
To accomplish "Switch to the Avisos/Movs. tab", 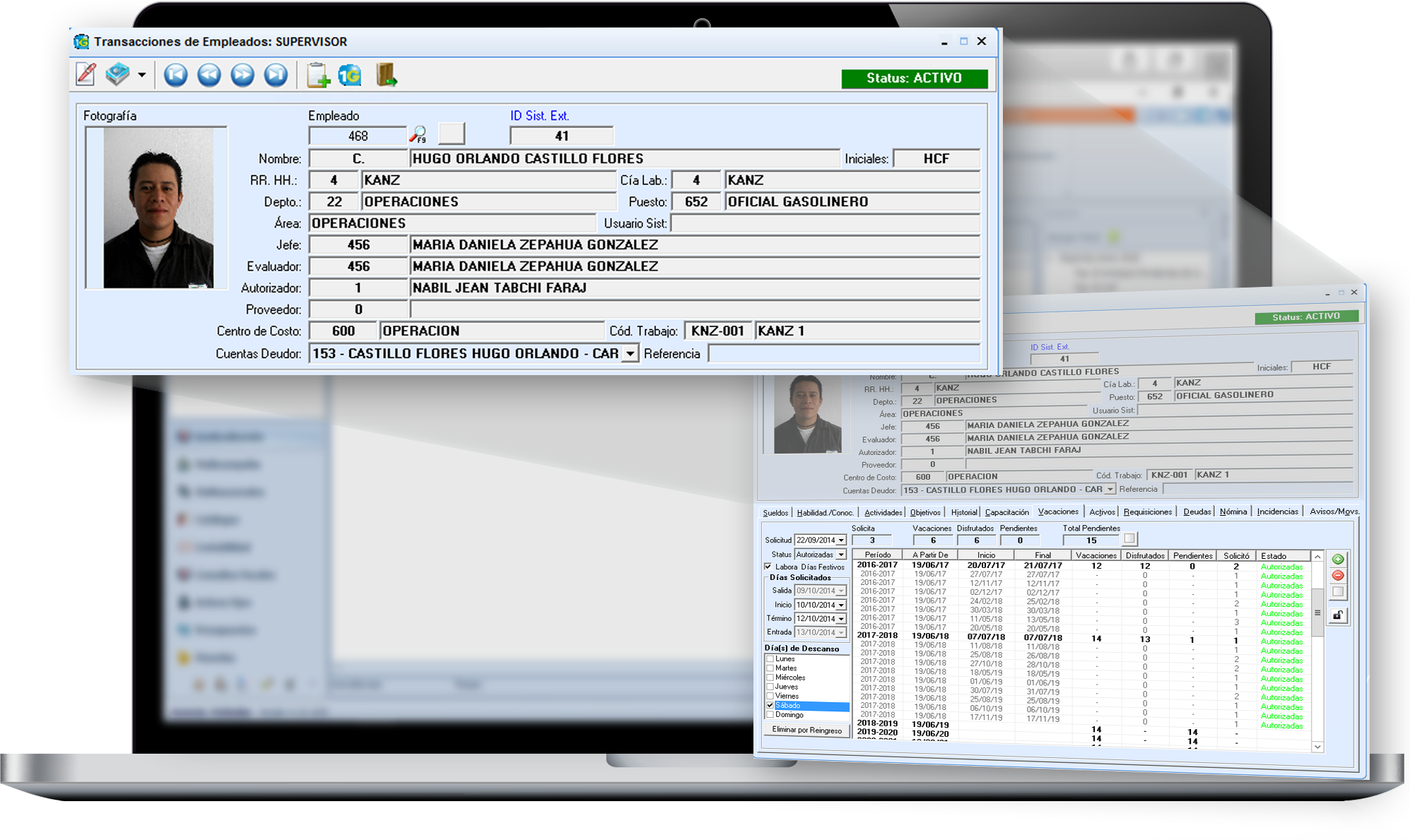I will pos(1334,511).
